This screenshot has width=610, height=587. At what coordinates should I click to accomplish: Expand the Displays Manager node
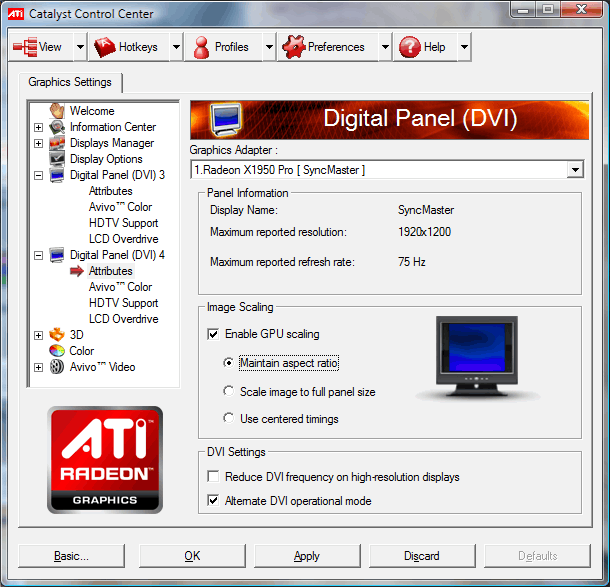(38, 143)
